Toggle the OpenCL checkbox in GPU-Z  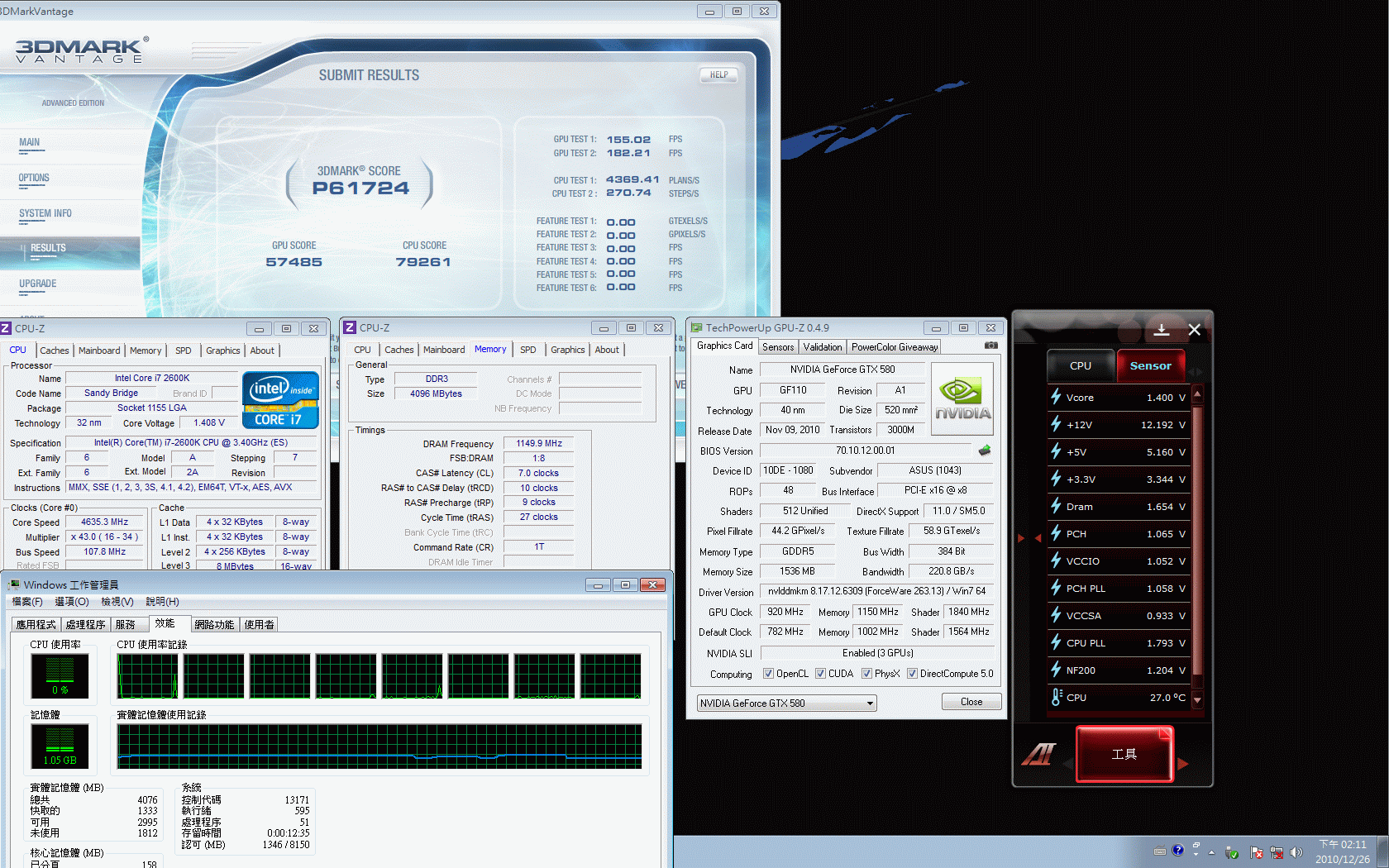click(x=768, y=674)
